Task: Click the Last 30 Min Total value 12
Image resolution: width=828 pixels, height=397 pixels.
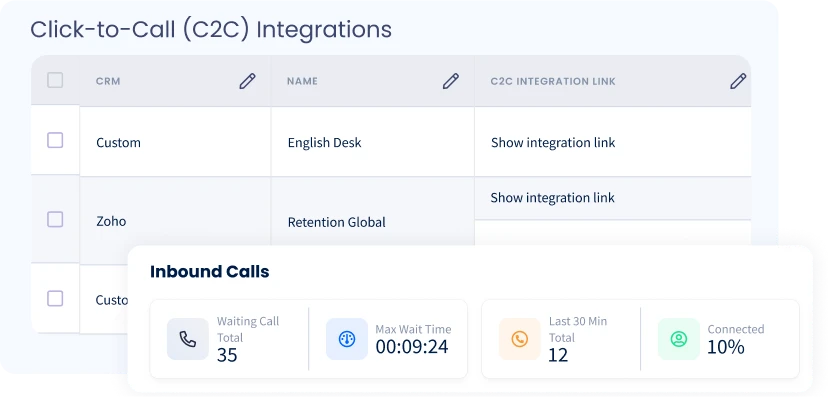Action: 558,355
